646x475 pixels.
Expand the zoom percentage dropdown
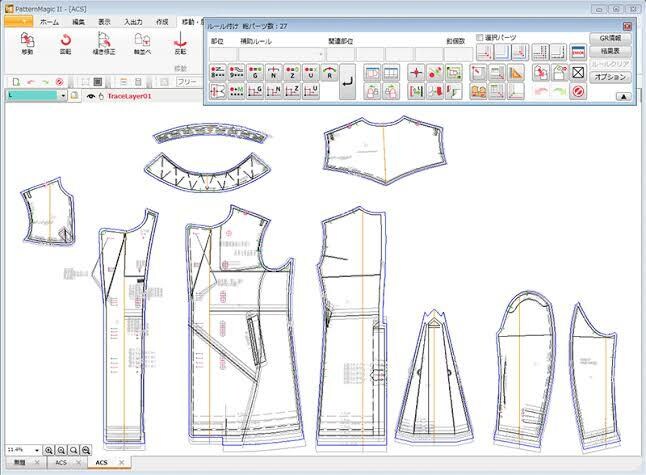[37, 450]
